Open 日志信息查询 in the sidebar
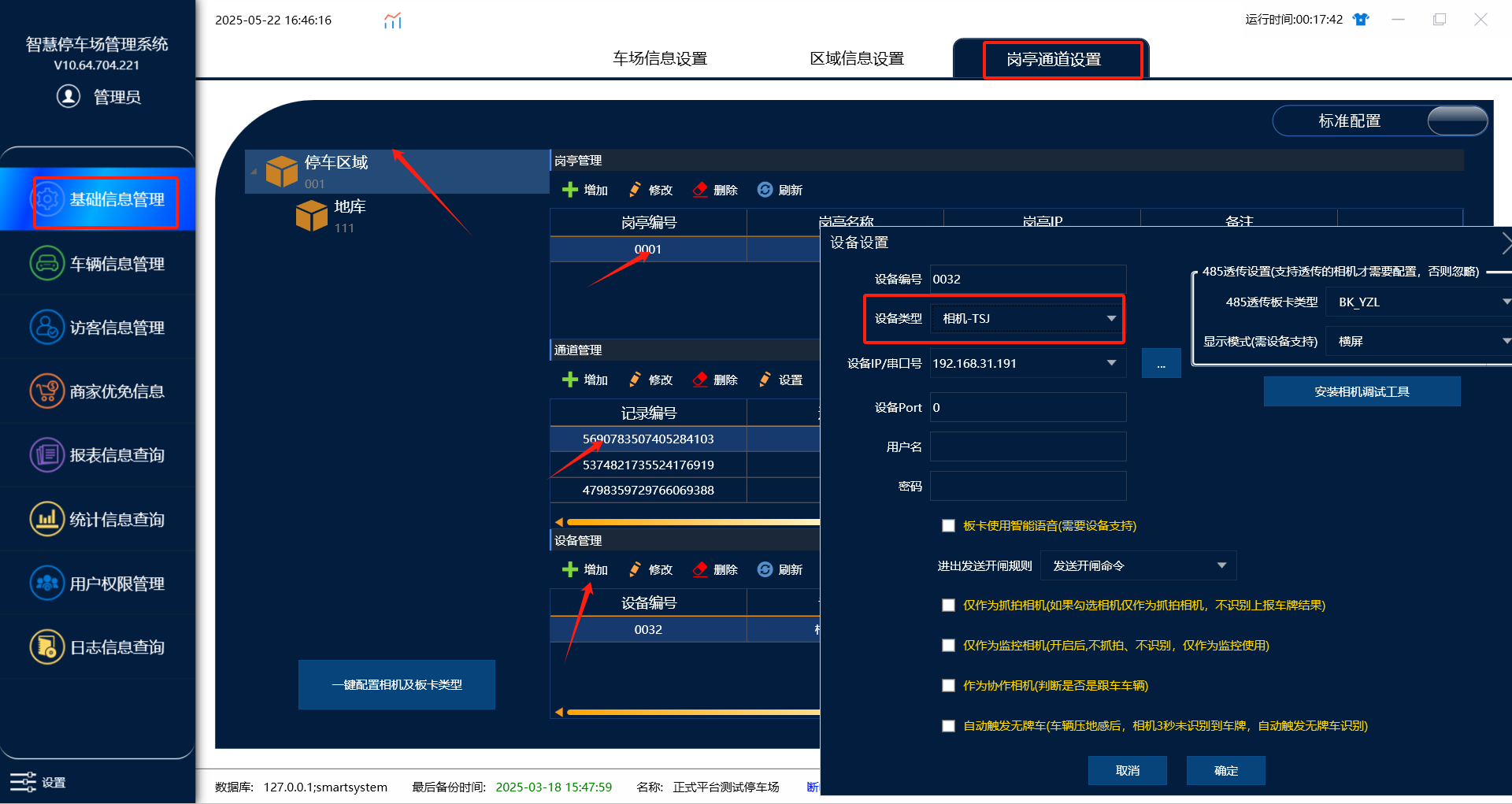Image resolution: width=1512 pixels, height=804 pixels. (x=98, y=647)
